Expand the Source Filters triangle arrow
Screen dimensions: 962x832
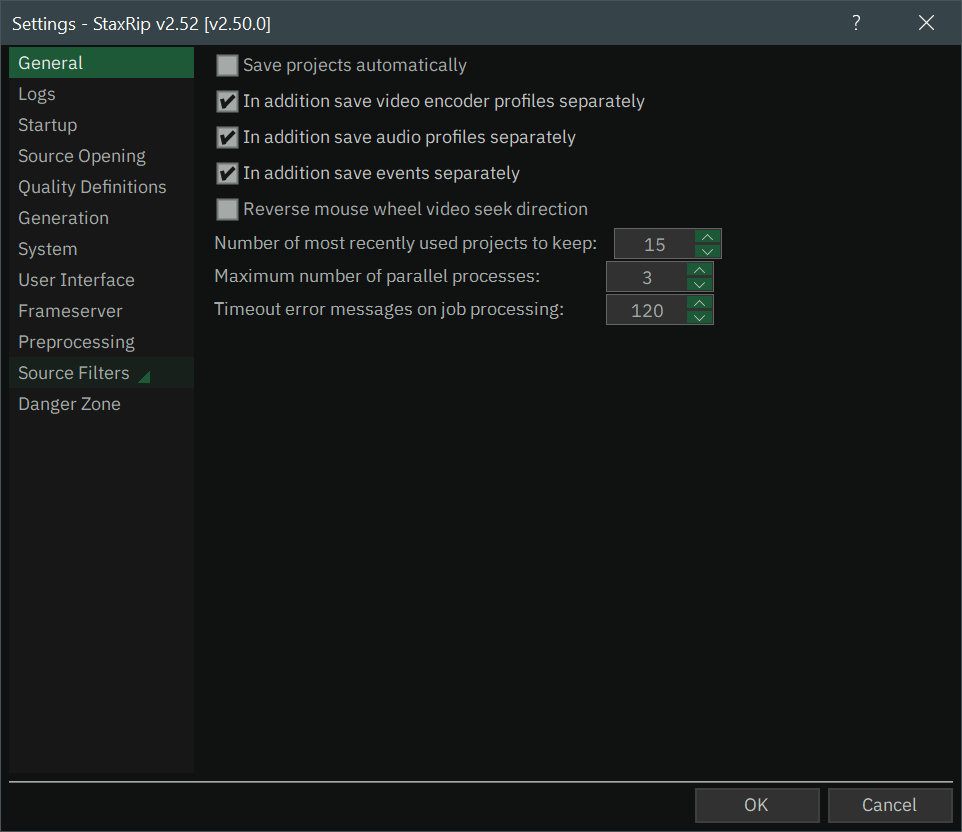(145, 377)
